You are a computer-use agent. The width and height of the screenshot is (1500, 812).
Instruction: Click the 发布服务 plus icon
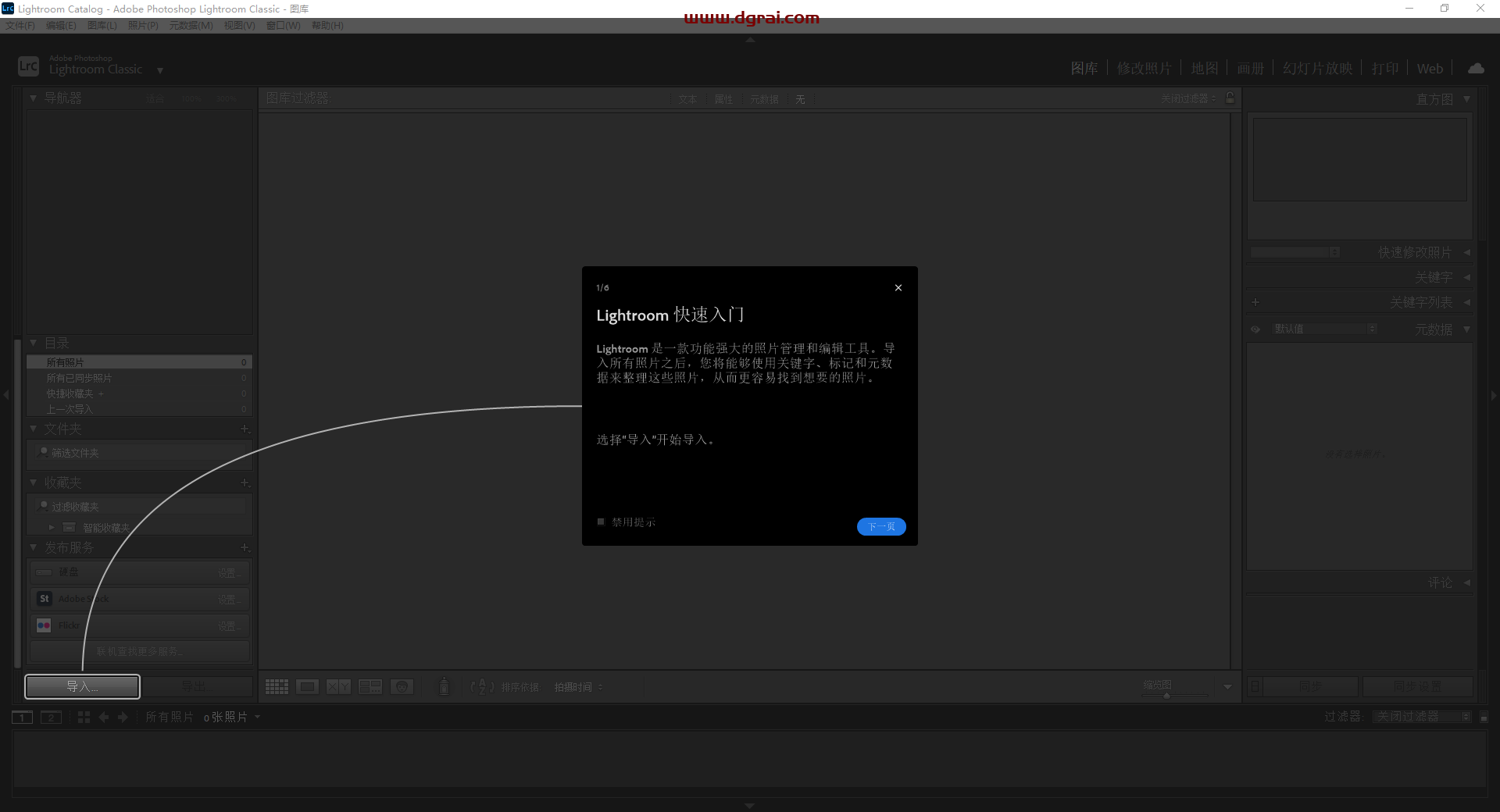(x=245, y=547)
